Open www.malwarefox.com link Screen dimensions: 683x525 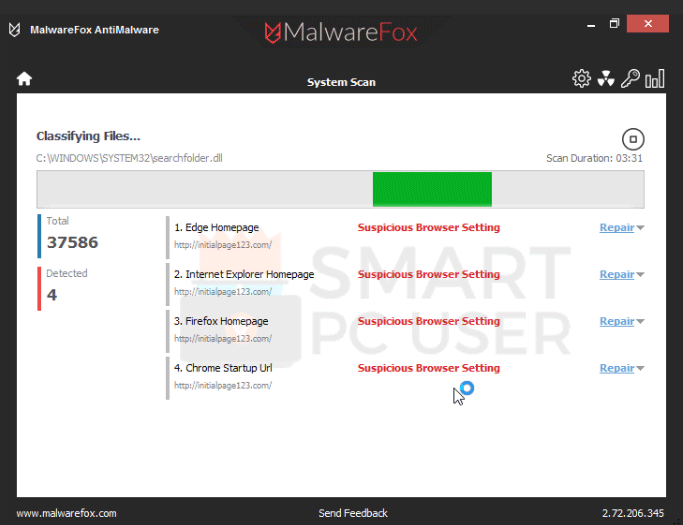[66, 513]
